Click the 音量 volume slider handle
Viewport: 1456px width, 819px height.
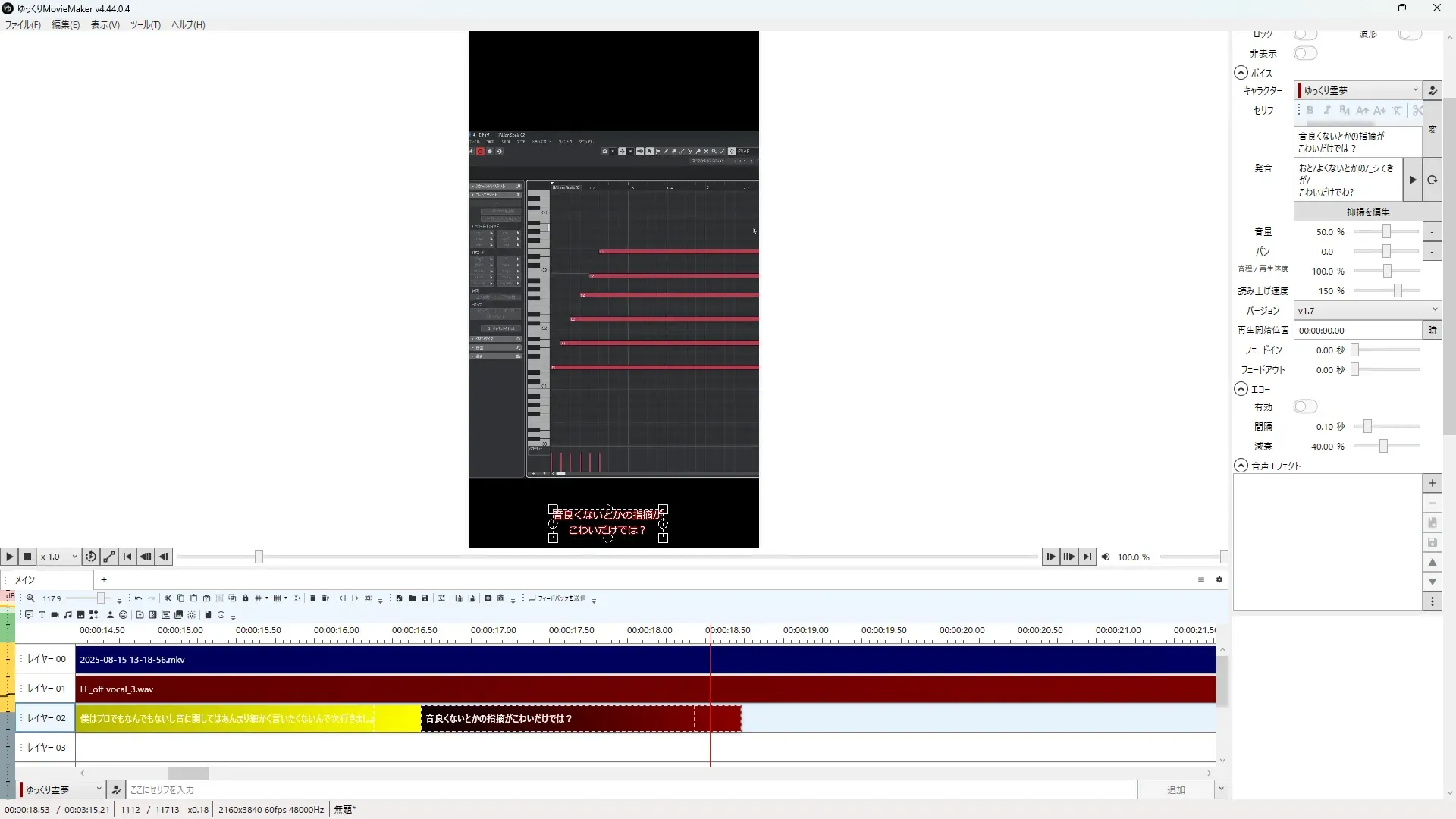[x=1386, y=231]
